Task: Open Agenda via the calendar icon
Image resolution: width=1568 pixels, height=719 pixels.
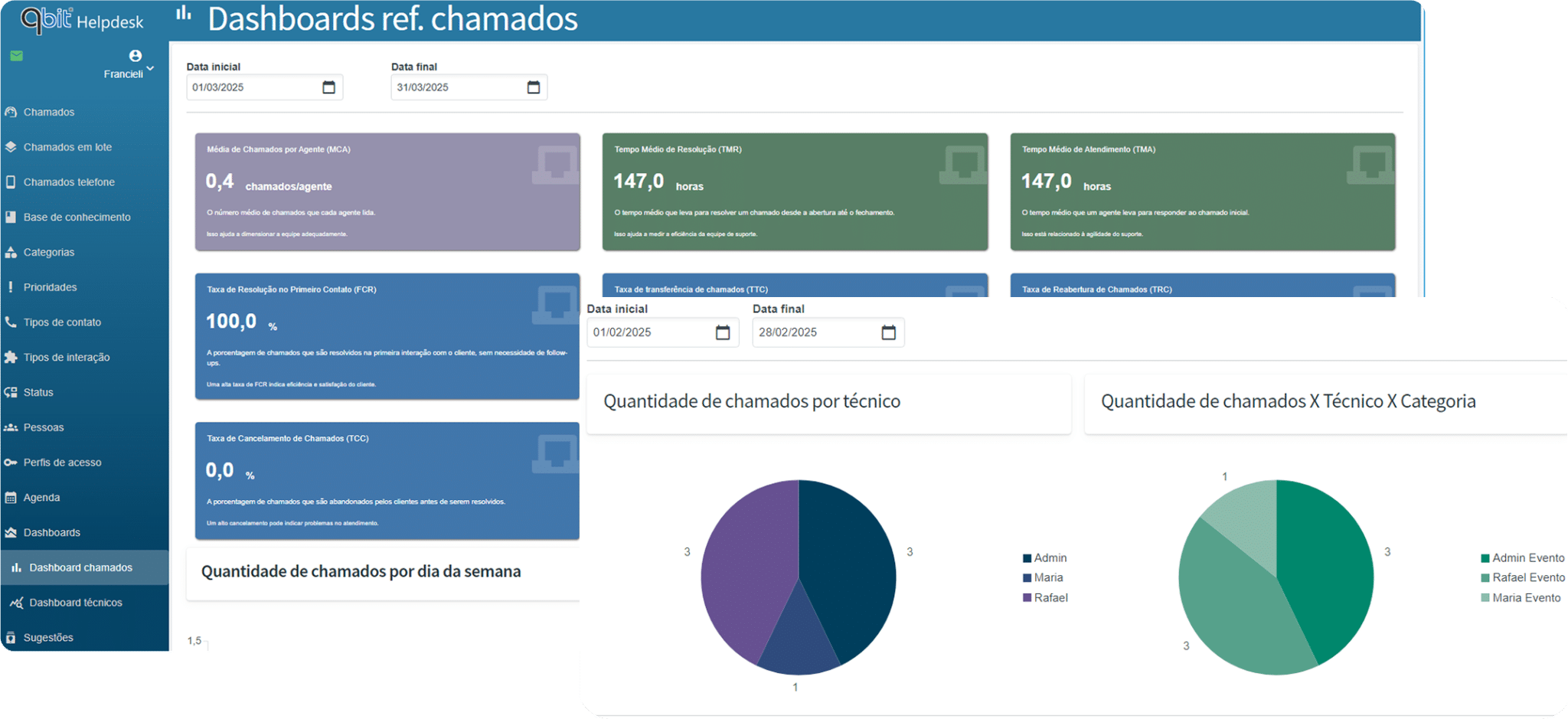Action: coord(10,497)
